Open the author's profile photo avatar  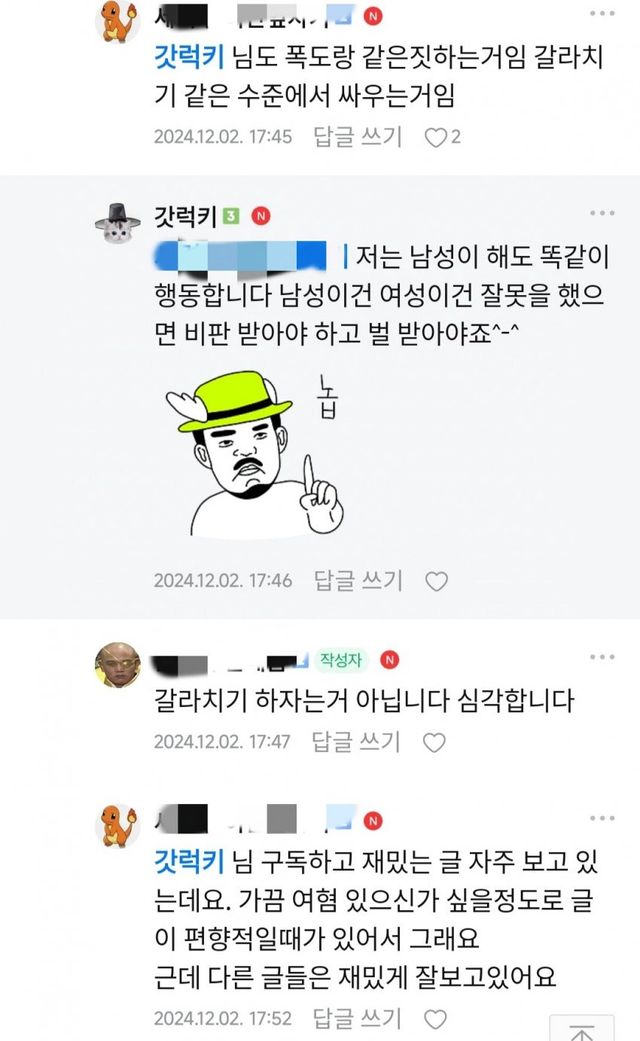click(x=118, y=665)
